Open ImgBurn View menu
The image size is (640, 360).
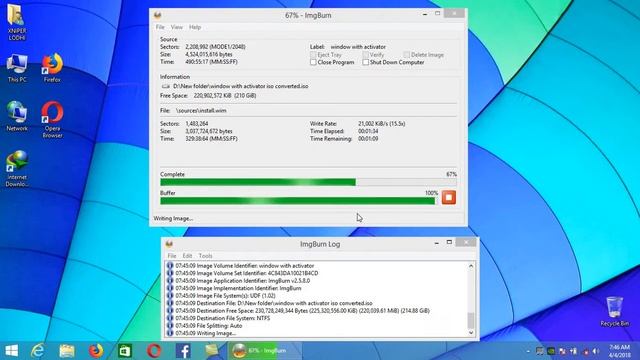(177, 27)
